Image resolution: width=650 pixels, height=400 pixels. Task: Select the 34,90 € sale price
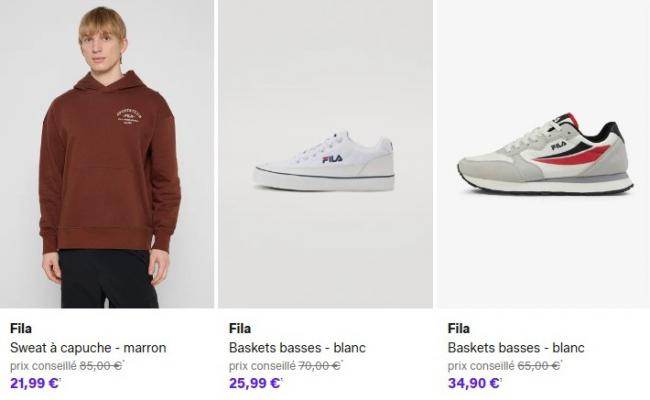tap(474, 383)
